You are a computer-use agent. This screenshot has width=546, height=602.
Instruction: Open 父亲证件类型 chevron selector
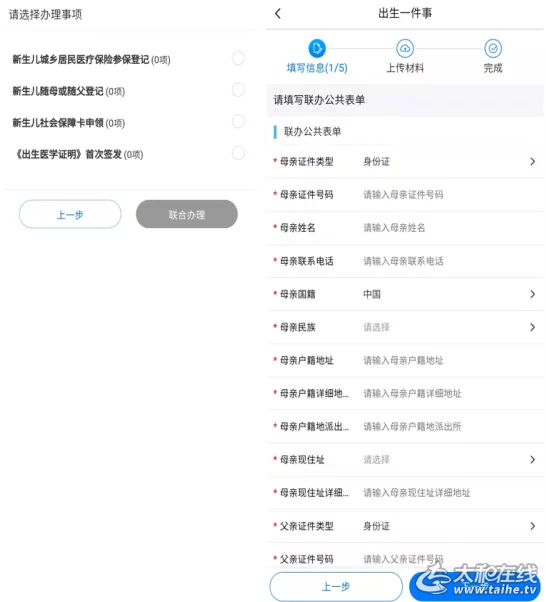point(533,526)
